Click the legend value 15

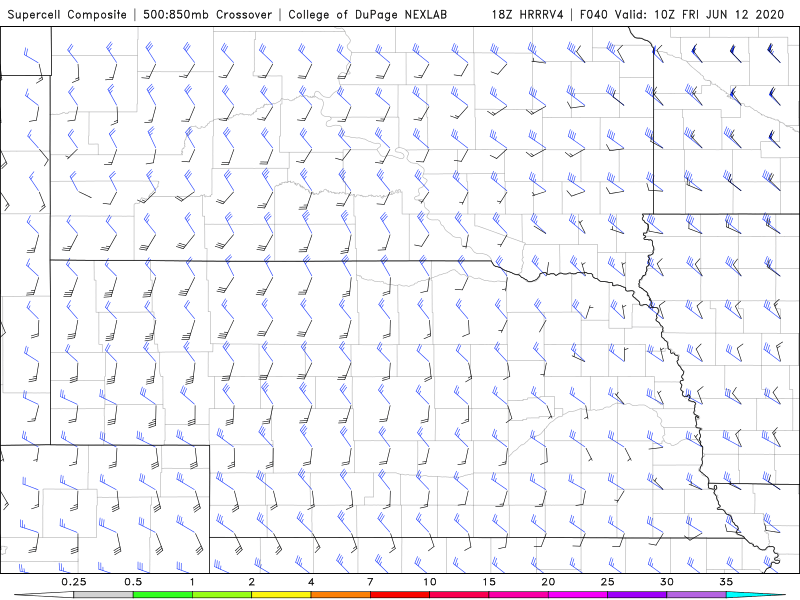[489, 582]
